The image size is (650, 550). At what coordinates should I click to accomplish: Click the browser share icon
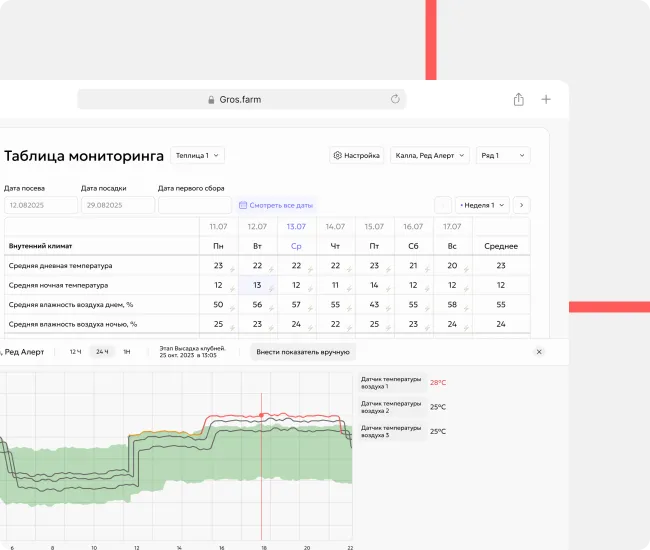[x=518, y=99]
